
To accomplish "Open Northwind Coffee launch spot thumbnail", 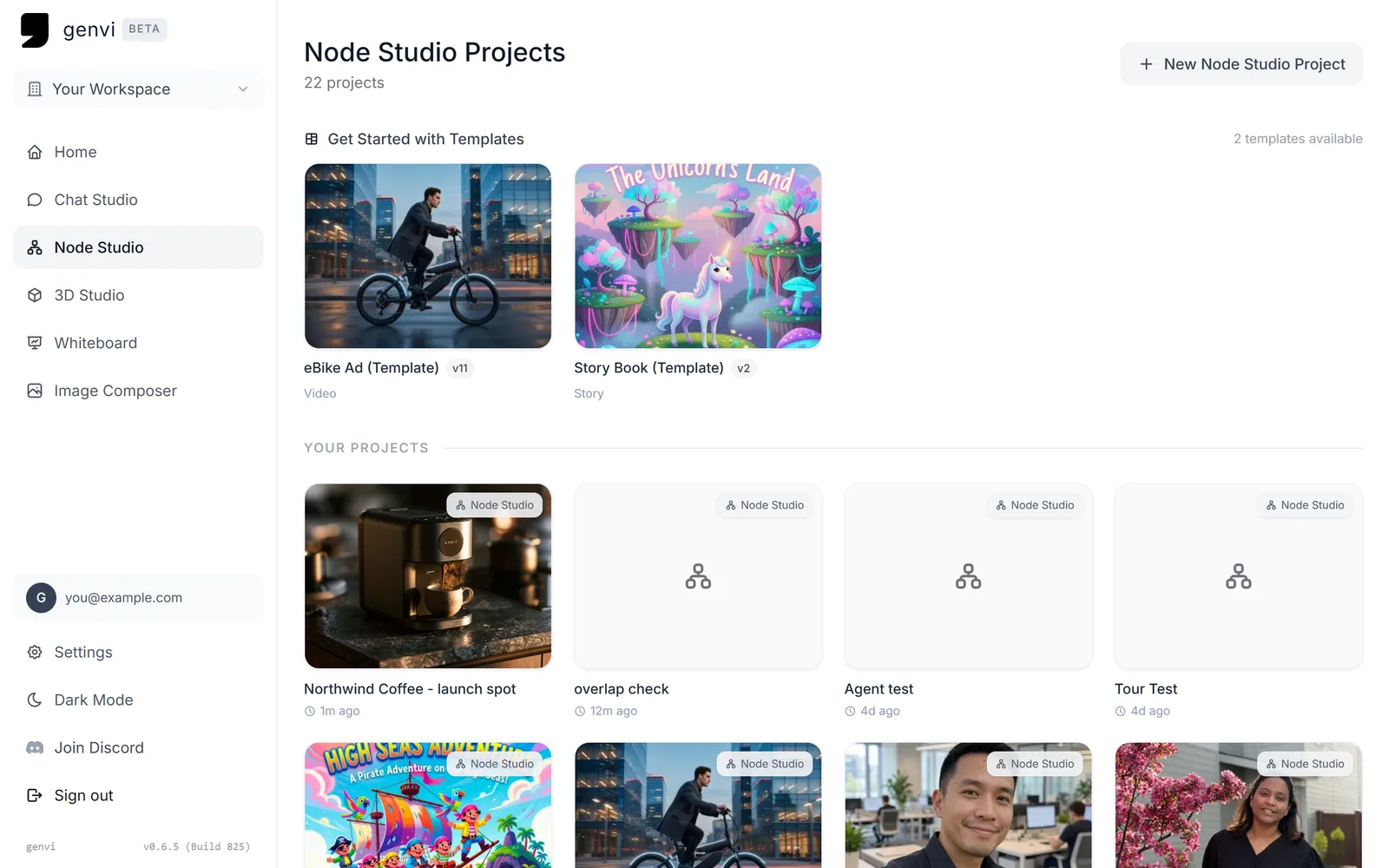I will point(428,576).
